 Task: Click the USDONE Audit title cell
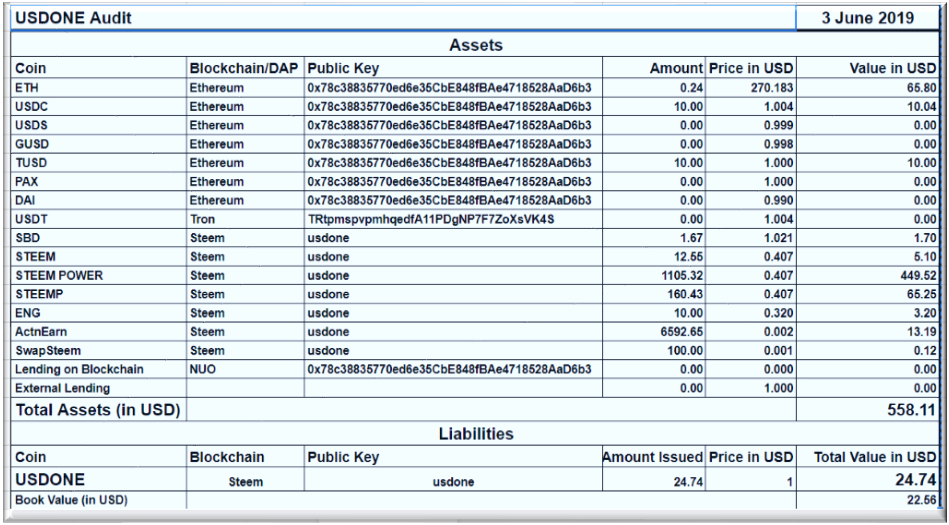pyautogui.click(x=403, y=18)
